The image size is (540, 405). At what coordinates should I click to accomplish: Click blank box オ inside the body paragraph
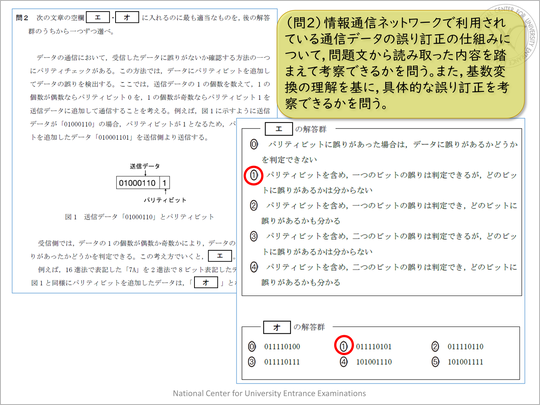206,282
